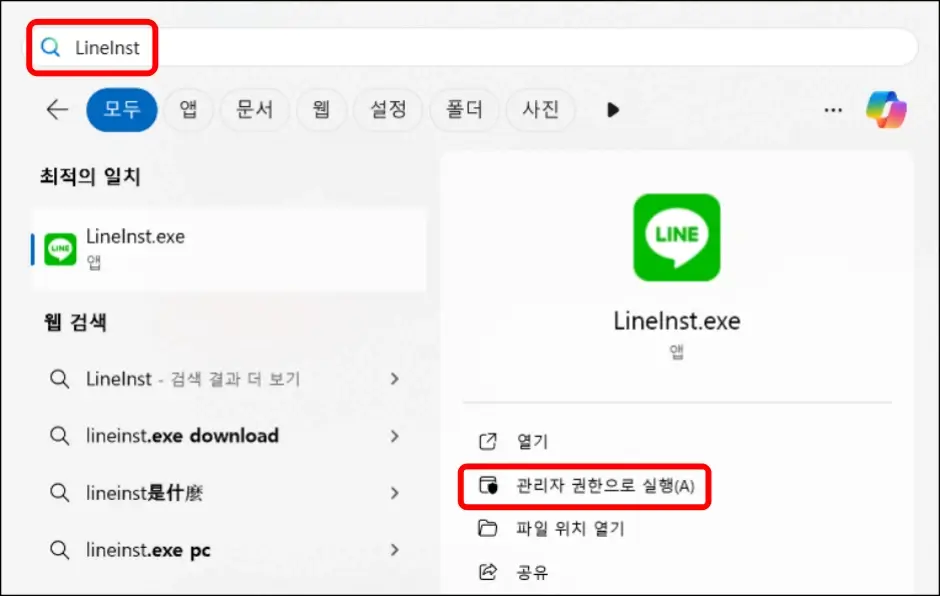Viewport: 940px width, 596px height.
Task: Click the LineInst.exe title in details pane
Action: pyautogui.click(x=677, y=321)
